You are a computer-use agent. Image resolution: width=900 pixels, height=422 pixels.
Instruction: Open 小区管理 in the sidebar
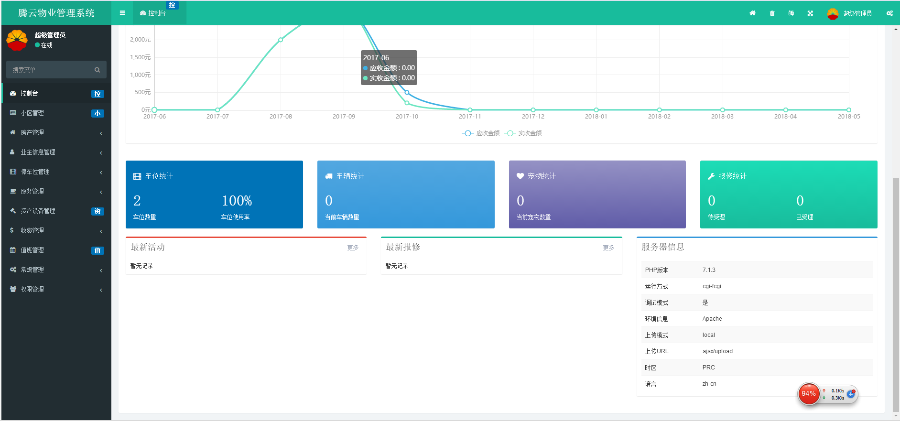click(x=55, y=113)
